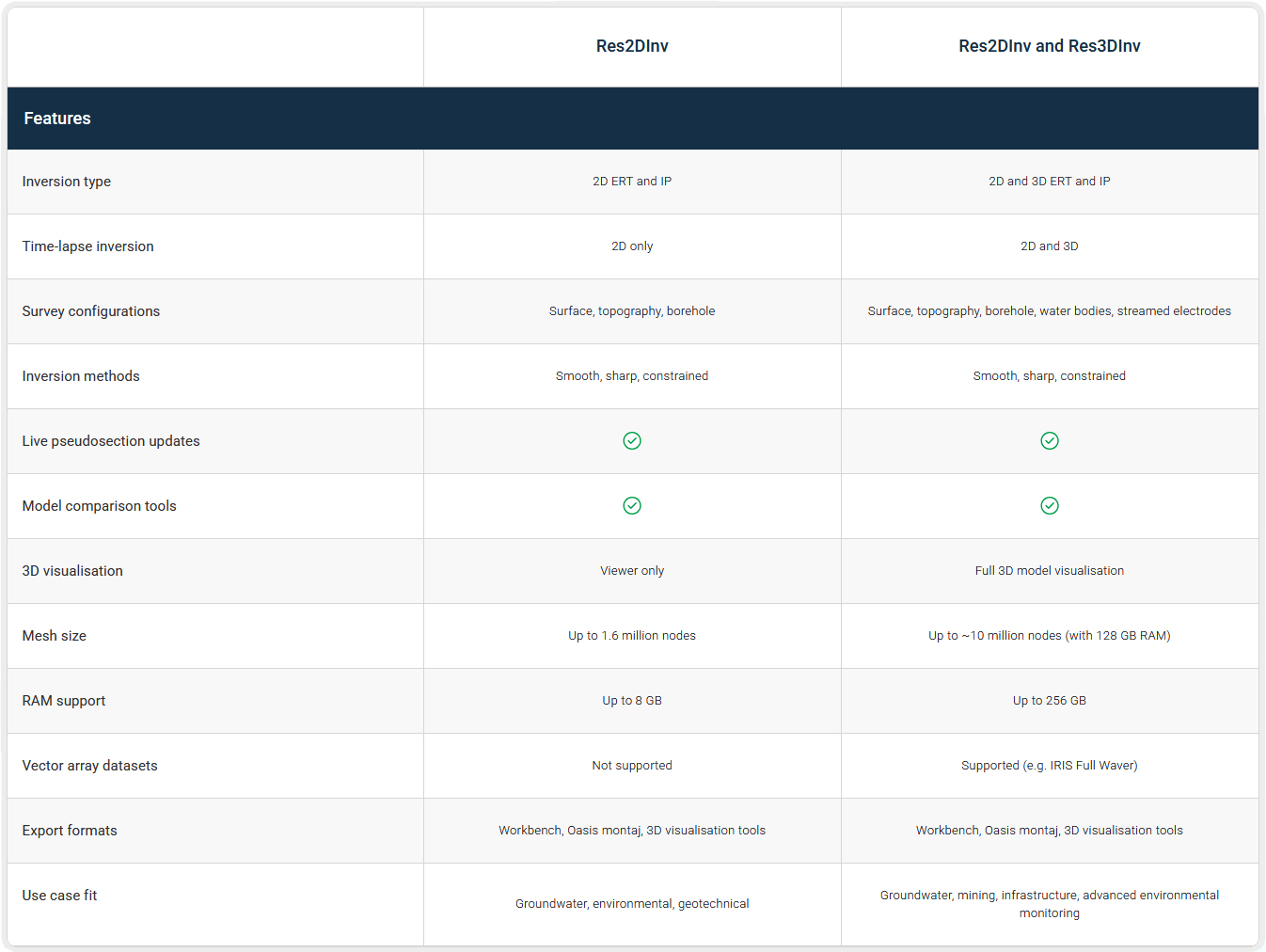
Task: Select the Res2DInv column header
Action: [632, 46]
